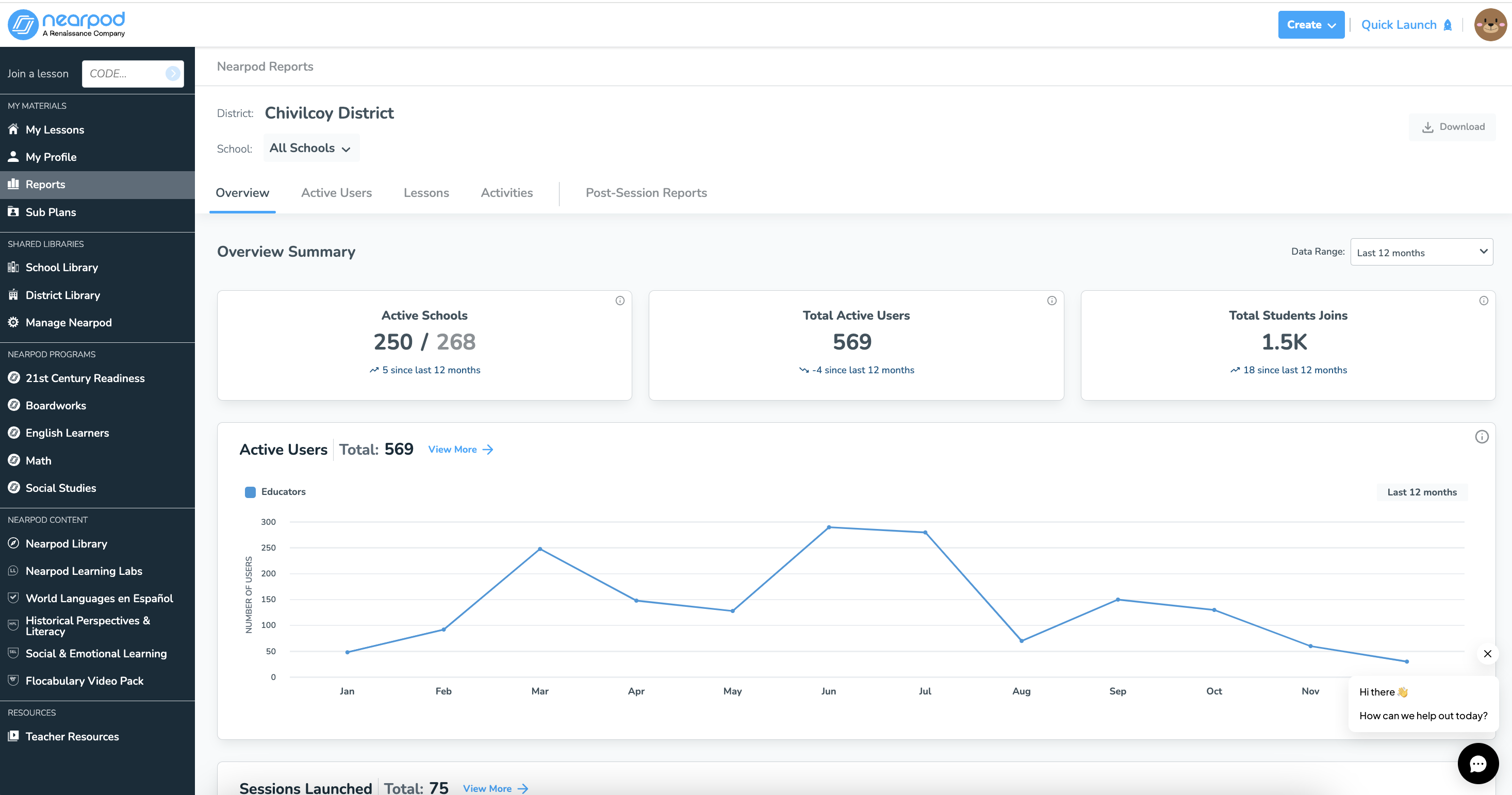Open the chat support bubble
Screen dimensions: 1512x795
pyautogui.click(x=1478, y=763)
